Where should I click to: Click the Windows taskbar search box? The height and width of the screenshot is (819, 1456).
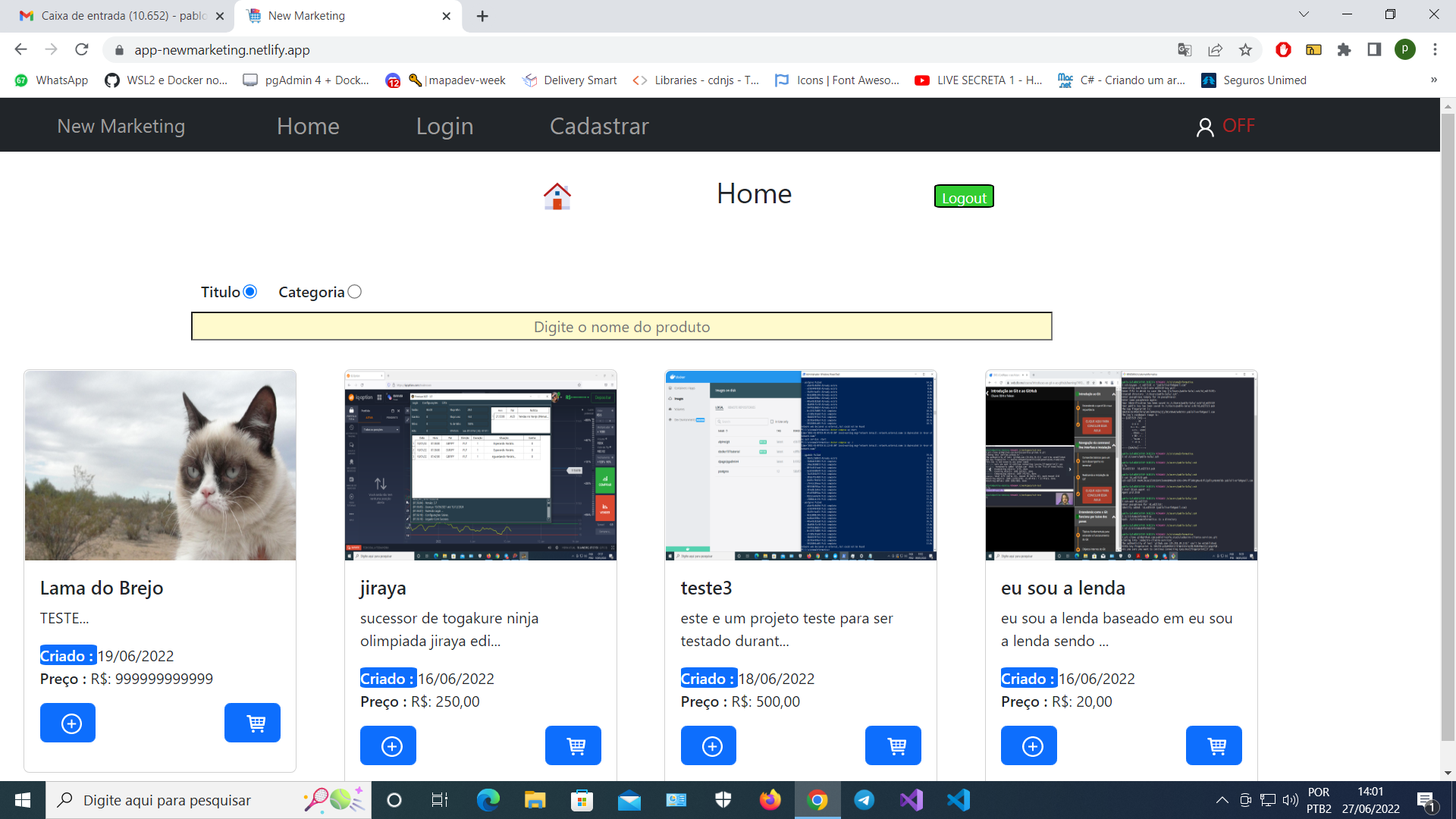point(209,800)
